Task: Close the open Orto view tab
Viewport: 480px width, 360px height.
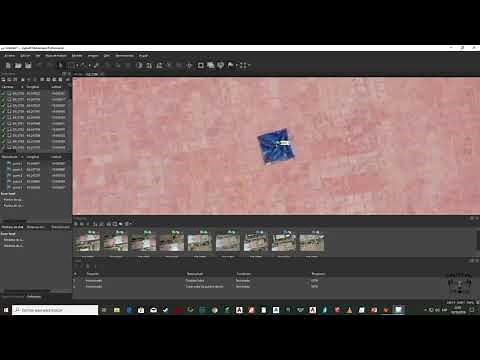Action: [x=102, y=74]
